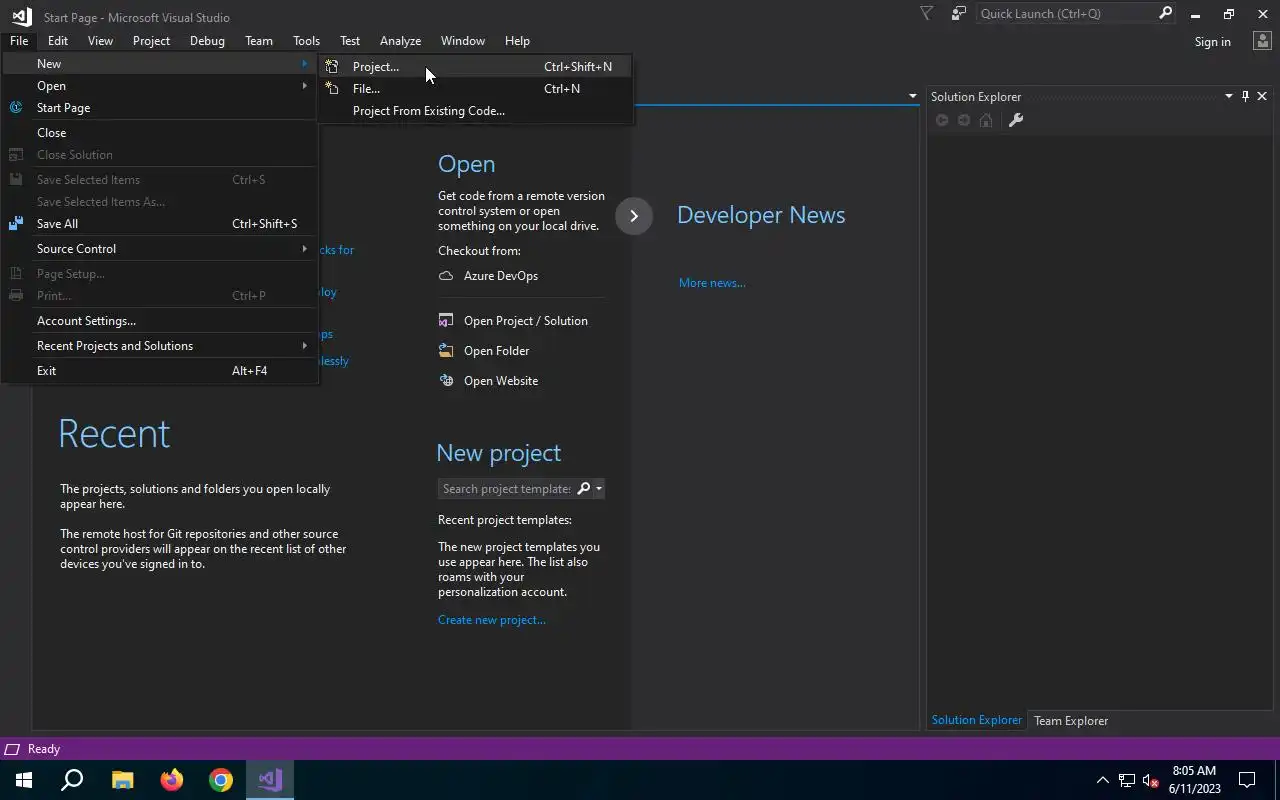Click the Quick Launch magnifier icon

(1165, 13)
